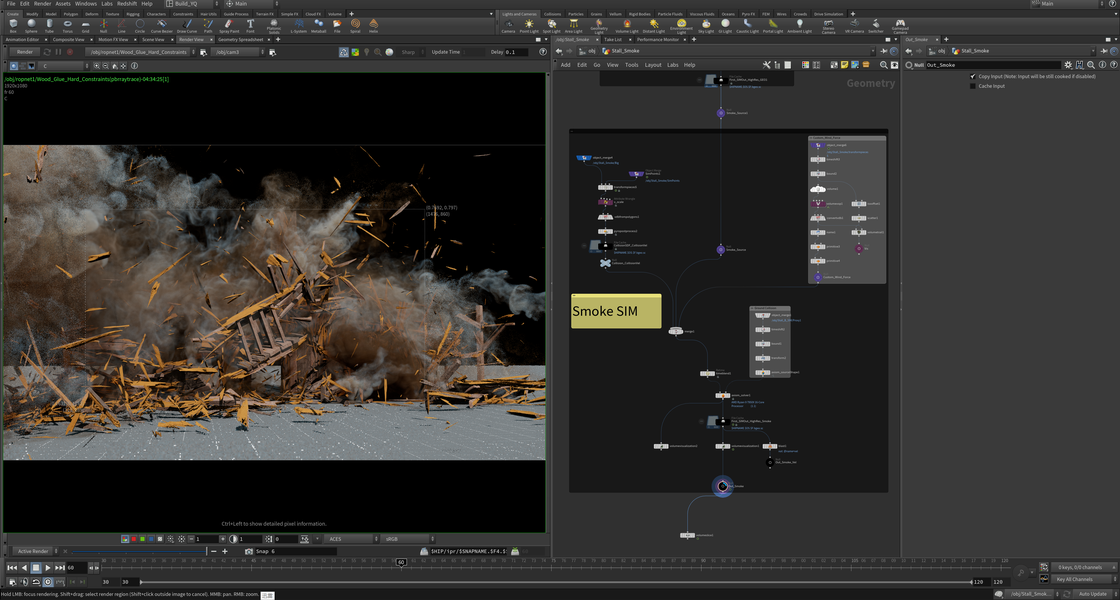
Task: Select the L-System shelf tool
Action: tap(298, 24)
